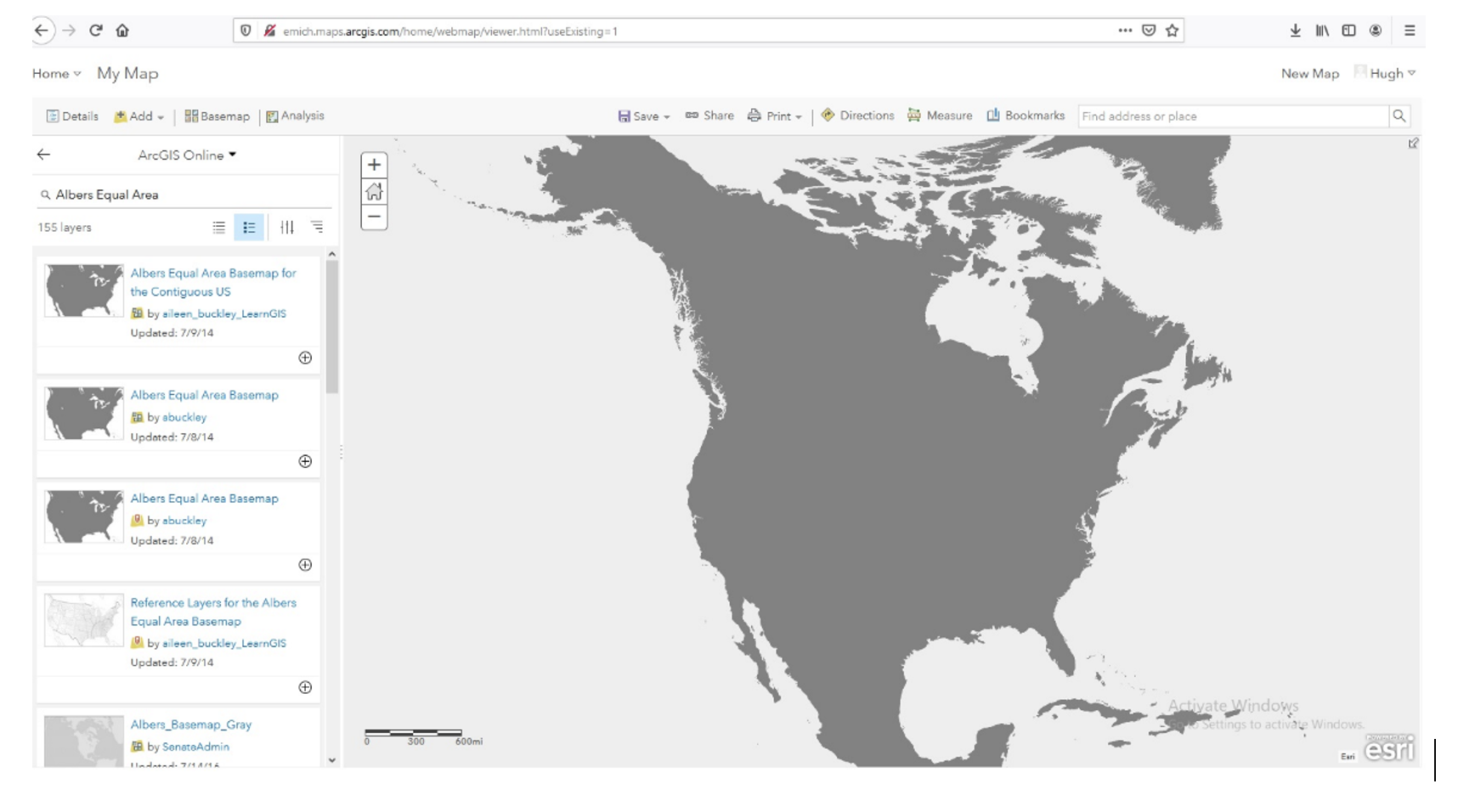Collapse the side panel using the divider handle
This screenshot has height=812, width=1458.
point(341,452)
